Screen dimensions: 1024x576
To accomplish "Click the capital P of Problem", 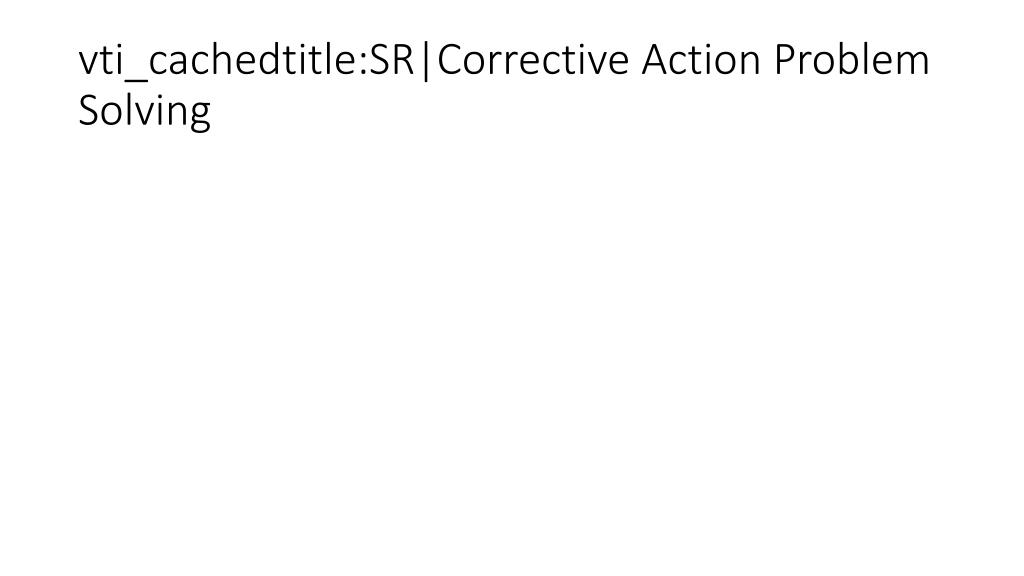I will (785, 60).
